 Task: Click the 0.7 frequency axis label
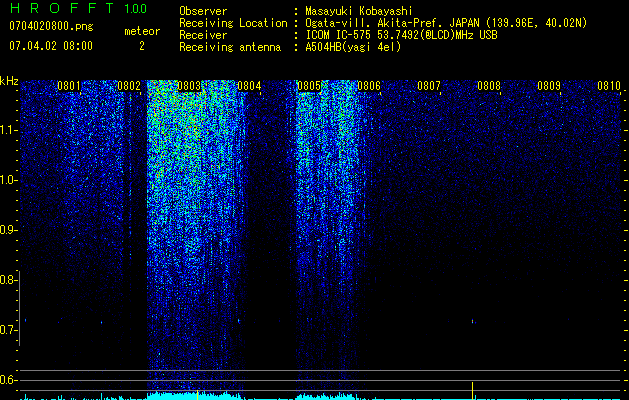(x=8, y=330)
